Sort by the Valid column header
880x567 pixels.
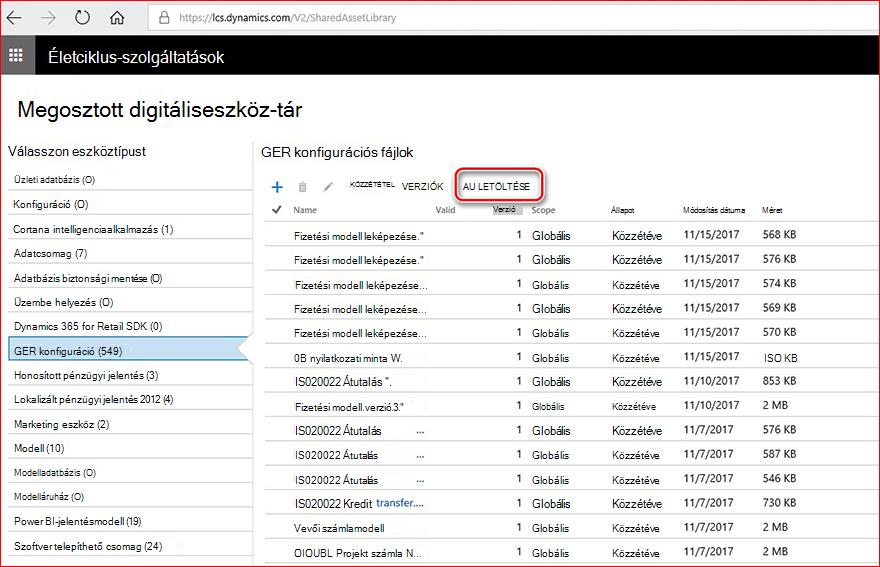click(x=445, y=210)
